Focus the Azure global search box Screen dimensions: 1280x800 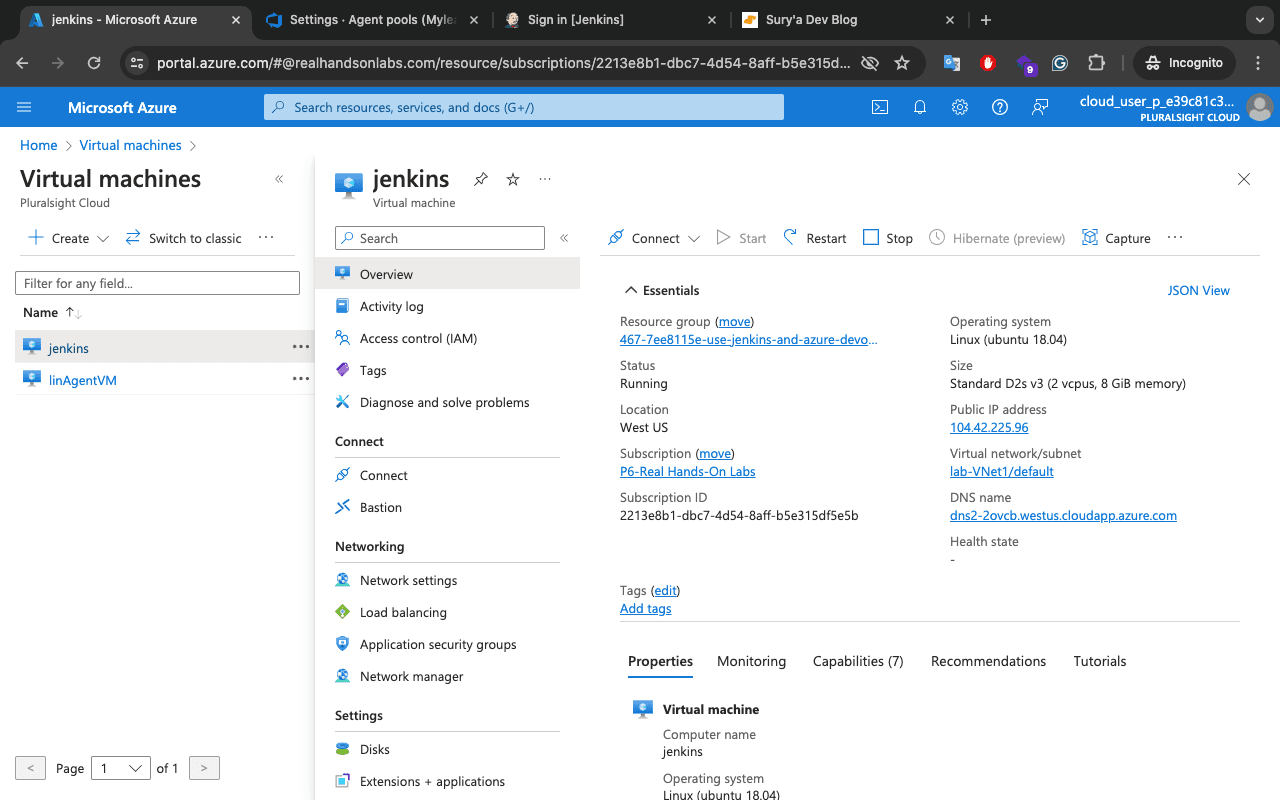tap(524, 107)
